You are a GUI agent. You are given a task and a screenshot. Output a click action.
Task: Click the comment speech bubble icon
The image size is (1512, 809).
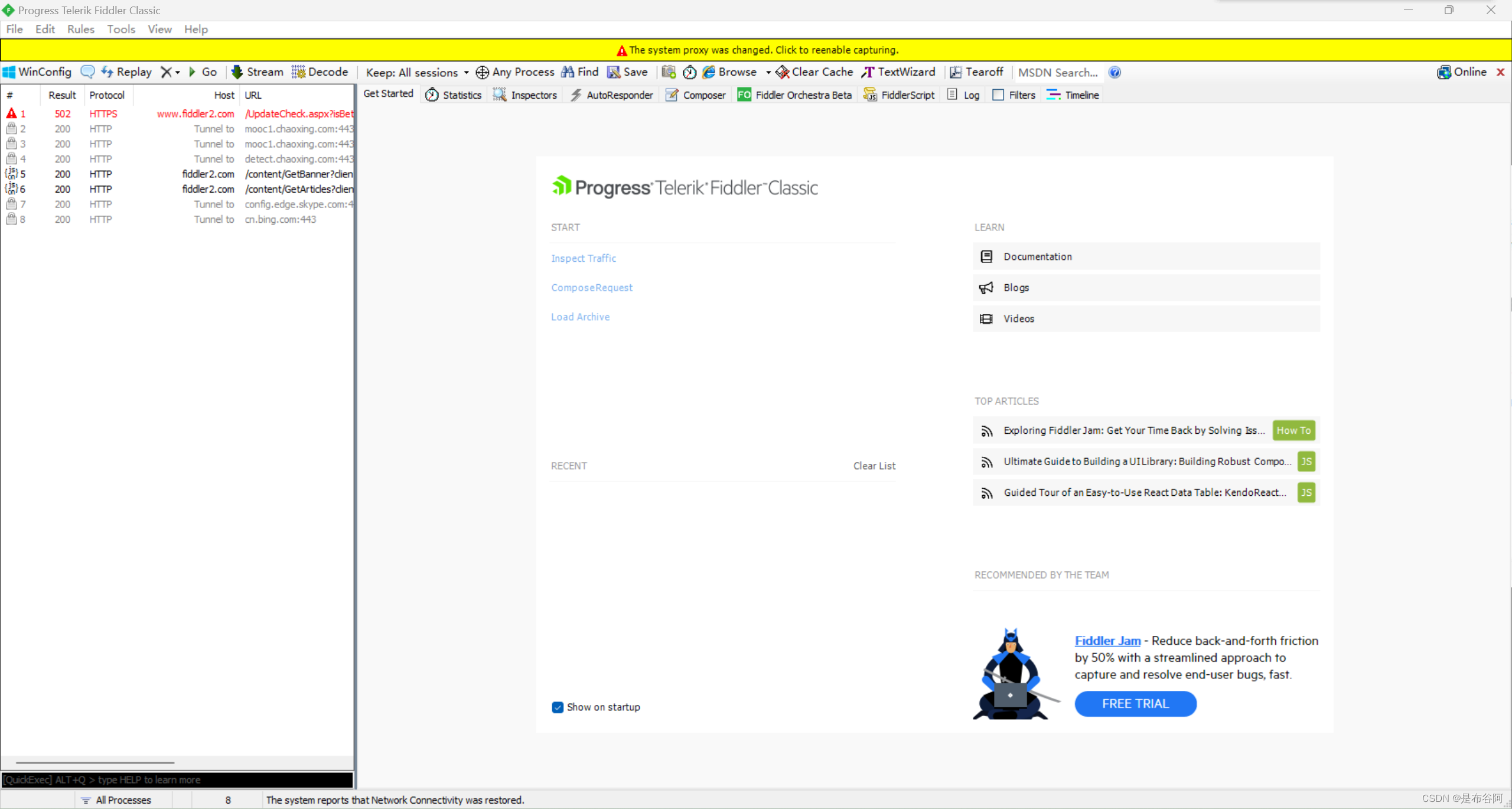tap(87, 72)
